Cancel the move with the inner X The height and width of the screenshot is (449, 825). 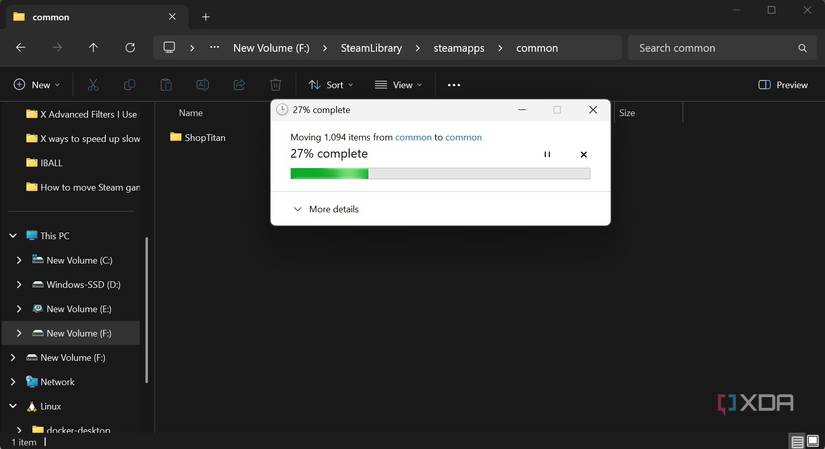(583, 154)
